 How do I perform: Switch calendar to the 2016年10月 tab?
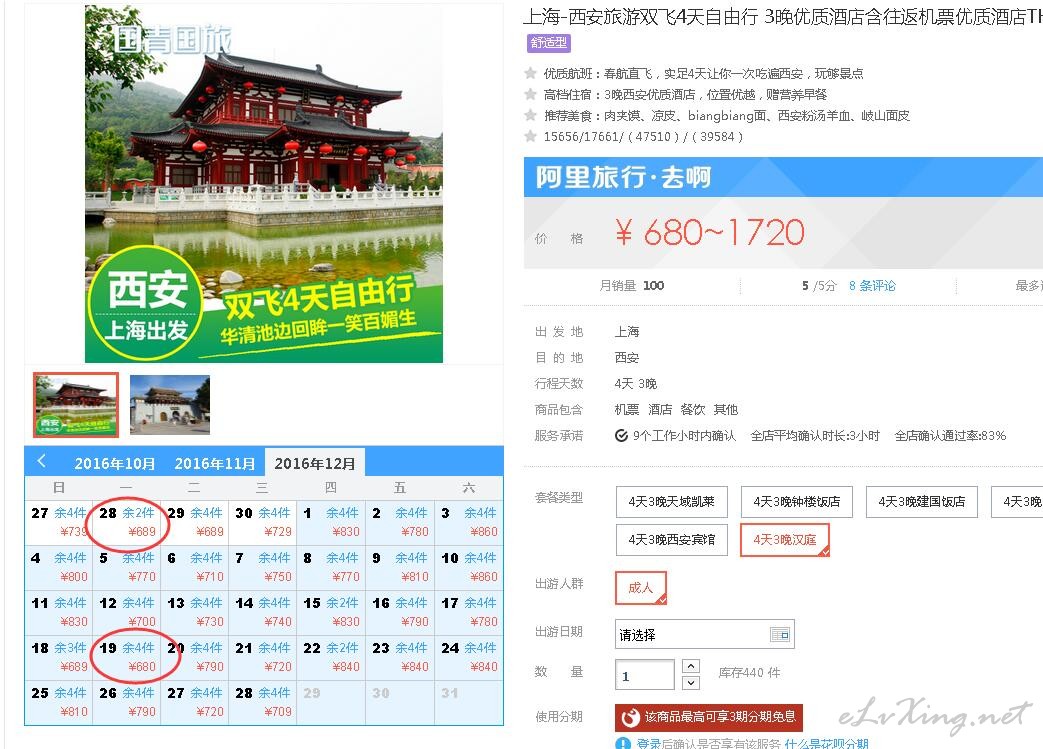point(114,463)
